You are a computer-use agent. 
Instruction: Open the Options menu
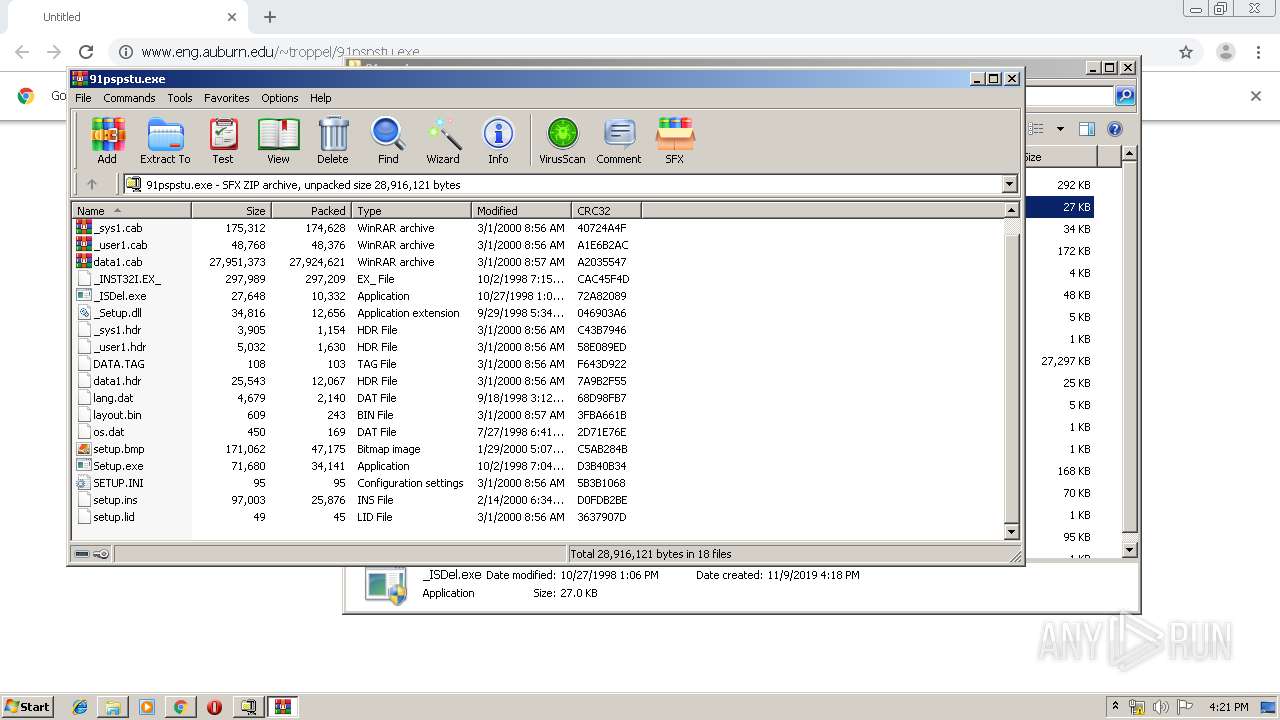280,98
